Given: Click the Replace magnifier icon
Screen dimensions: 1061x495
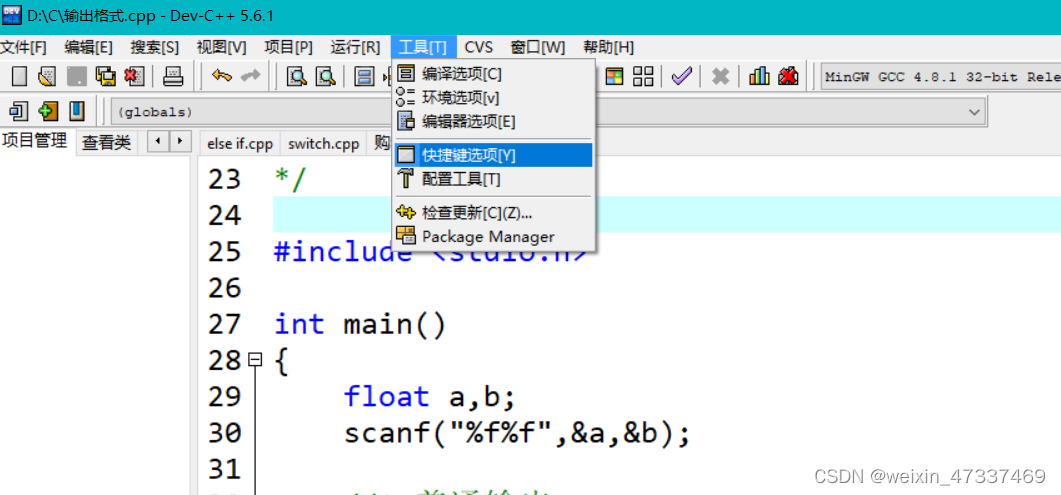Looking at the screenshot, I should (326, 76).
